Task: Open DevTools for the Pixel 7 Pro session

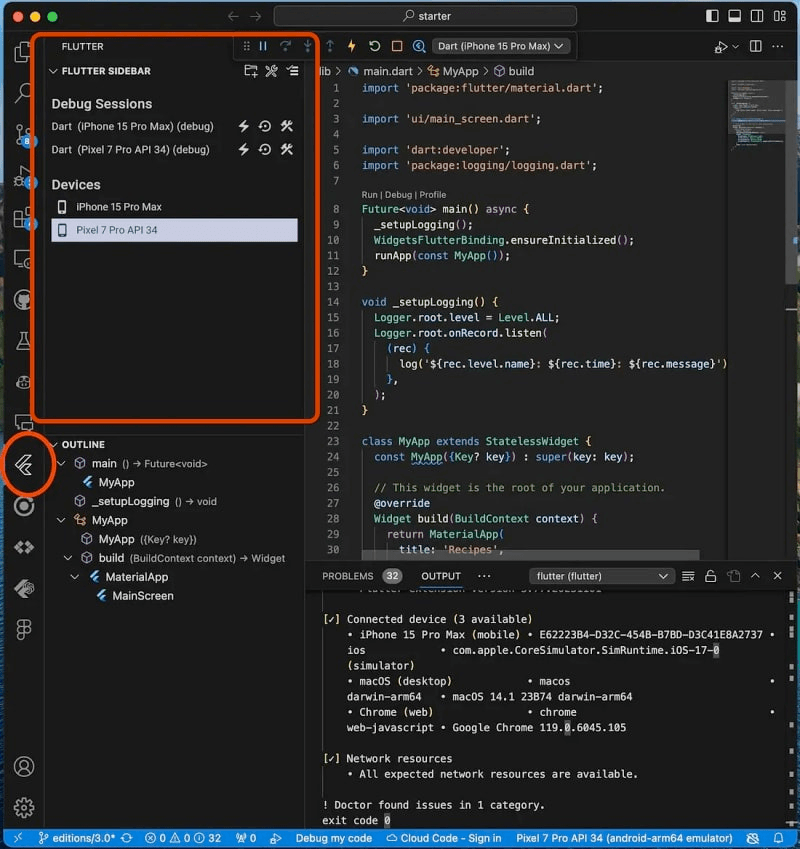Action: [x=287, y=150]
